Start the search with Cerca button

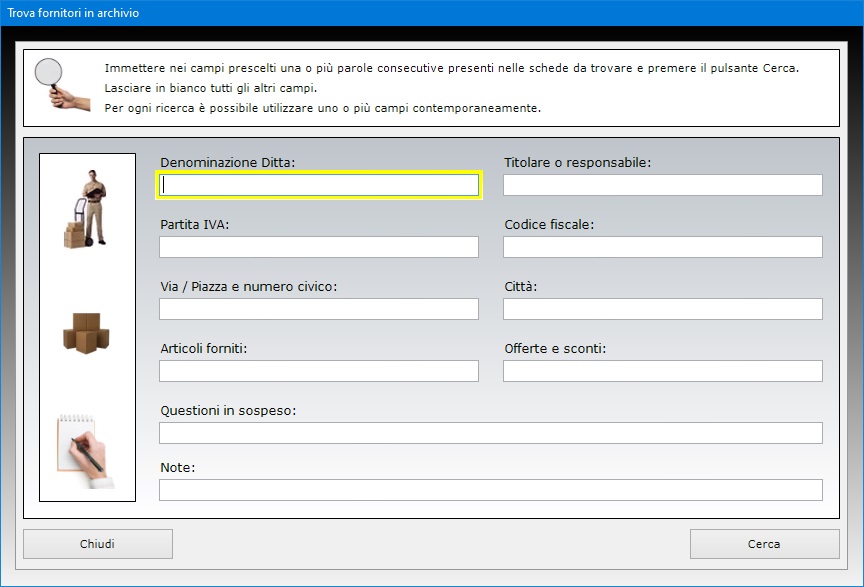point(764,544)
